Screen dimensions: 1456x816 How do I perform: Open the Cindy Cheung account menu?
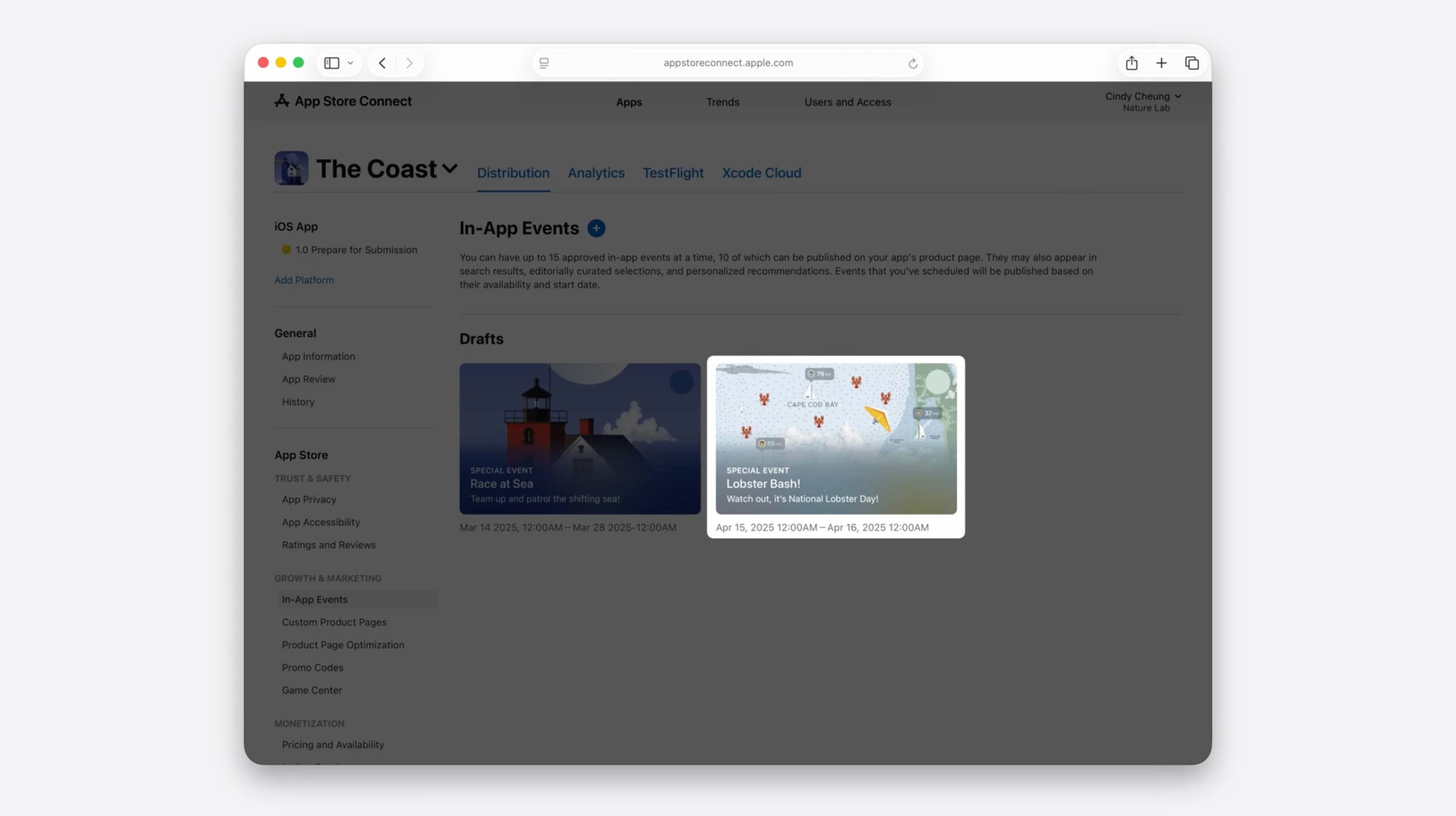pyautogui.click(x=1143, y=102)
